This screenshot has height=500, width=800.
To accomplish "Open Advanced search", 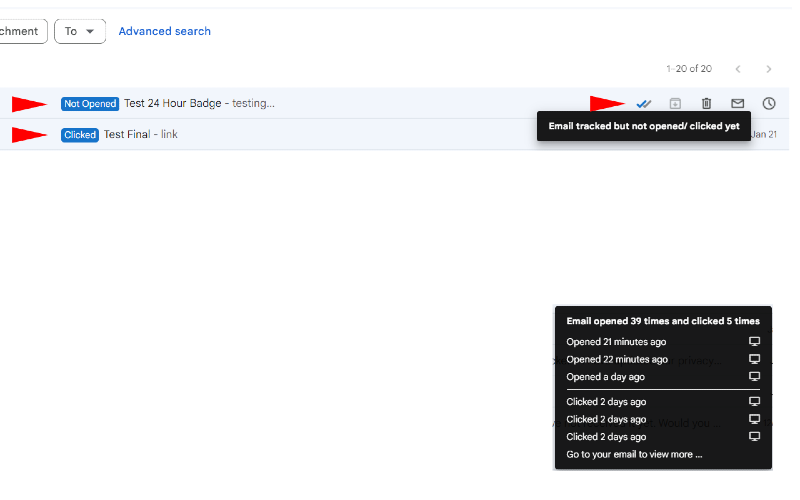I will point(164,31).
